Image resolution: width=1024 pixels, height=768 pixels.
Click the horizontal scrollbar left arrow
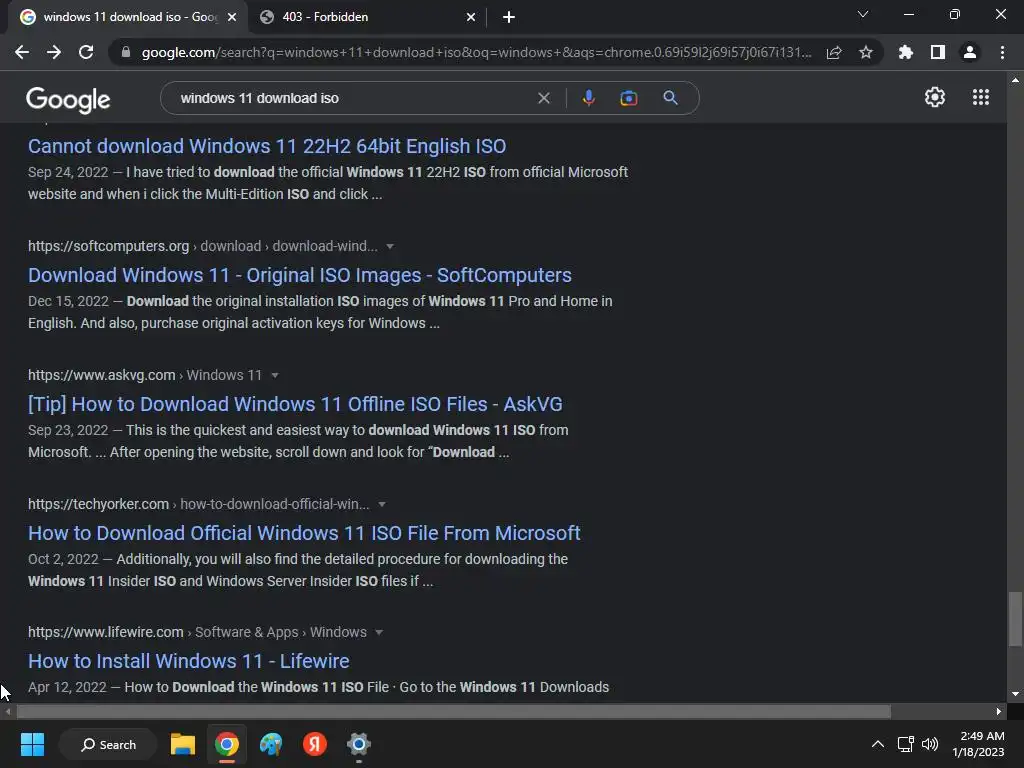tap(7, 711)
